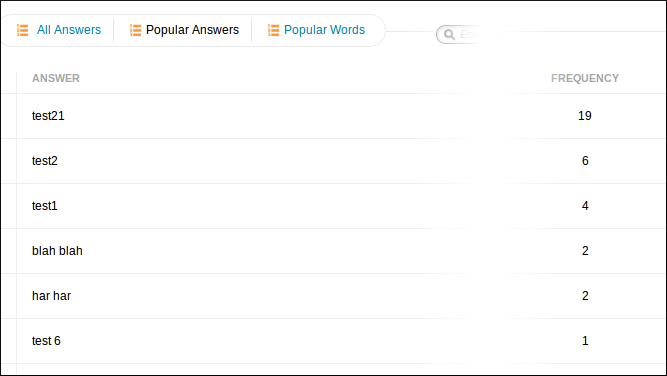Image resolution: width=667 pixels, height=376 pixels.
Task: Select the blah blah answer row
Action: [342, 251]
